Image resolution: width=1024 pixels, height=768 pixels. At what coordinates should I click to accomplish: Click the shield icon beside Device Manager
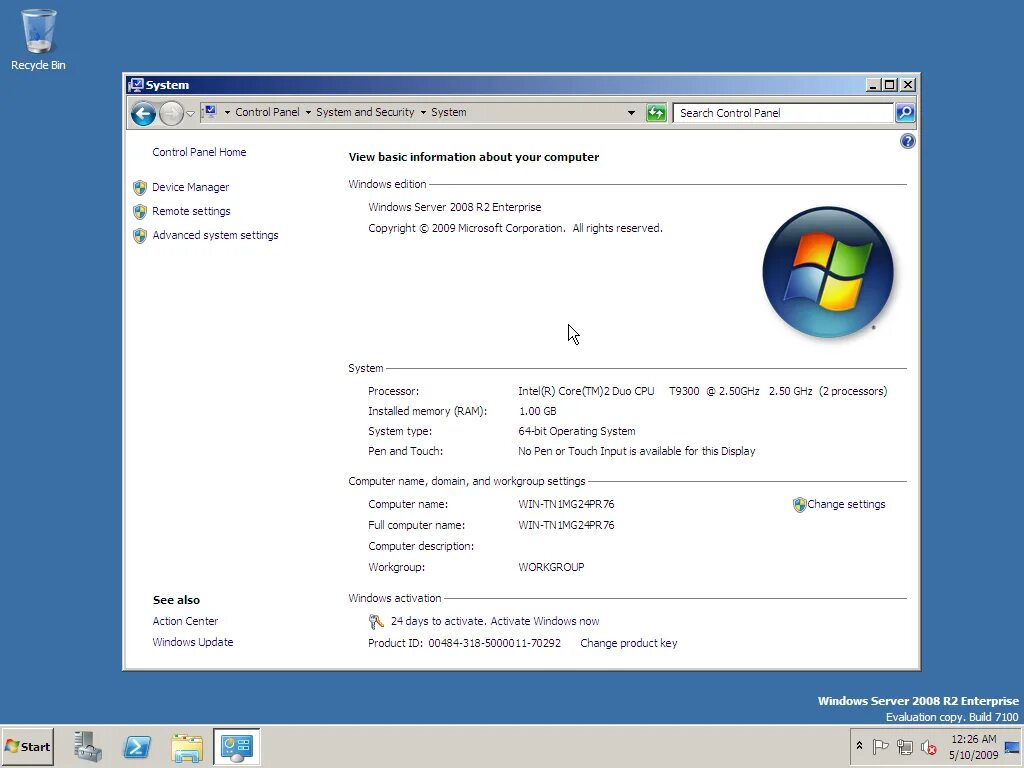point(140,188)
